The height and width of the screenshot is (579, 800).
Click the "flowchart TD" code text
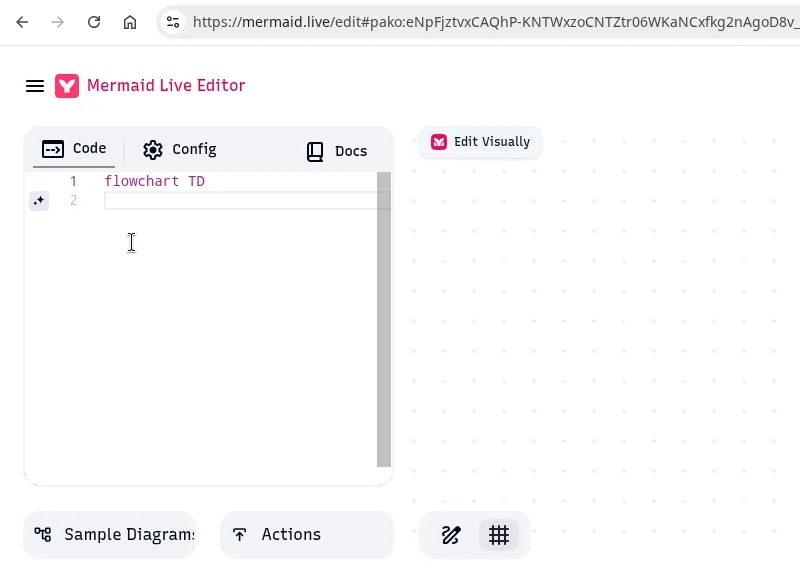(154, 182)
